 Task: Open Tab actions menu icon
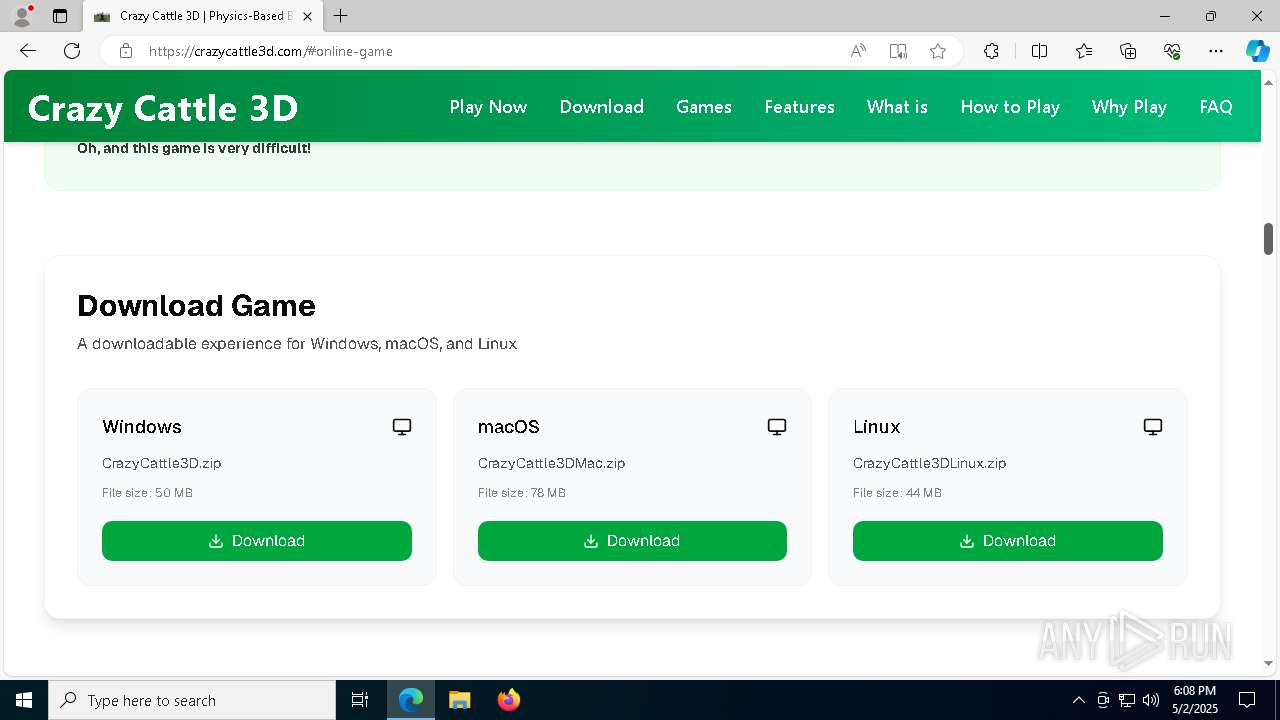(60, 16)
